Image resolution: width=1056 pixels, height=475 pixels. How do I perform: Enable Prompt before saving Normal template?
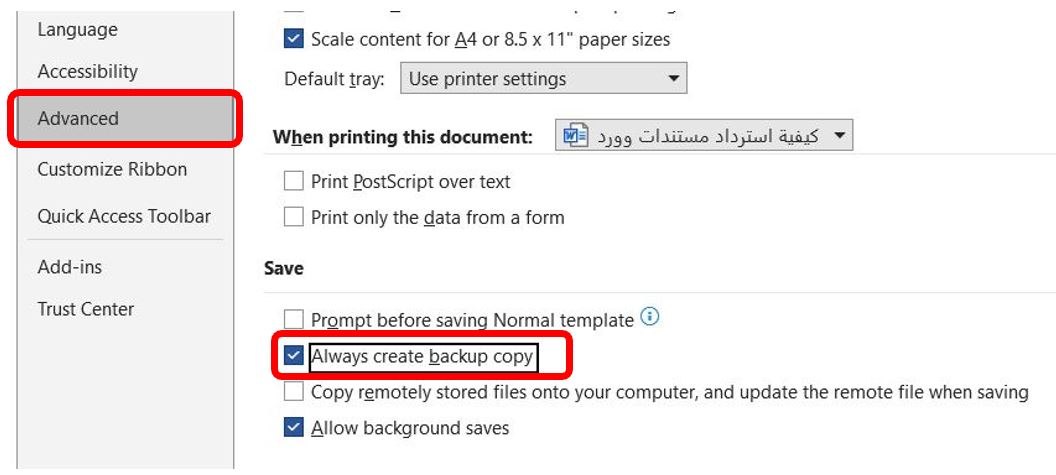[294, 320]
